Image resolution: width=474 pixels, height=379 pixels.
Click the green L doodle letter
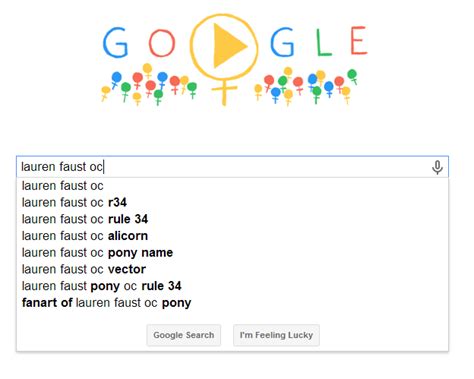[x=323, y=42]
